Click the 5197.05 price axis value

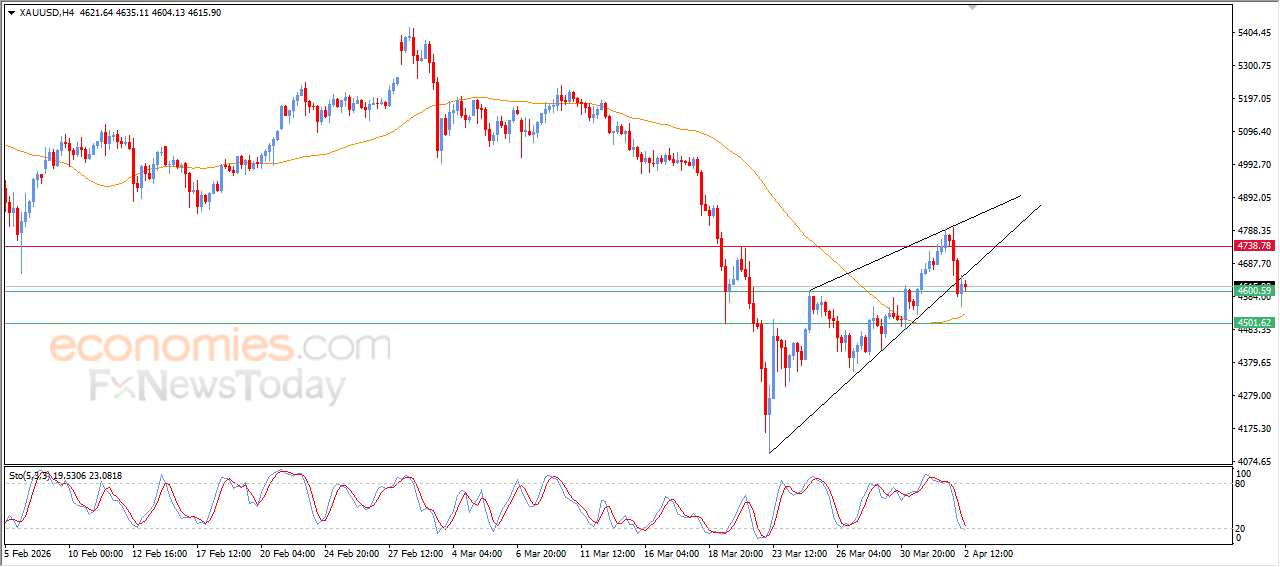1253,99
